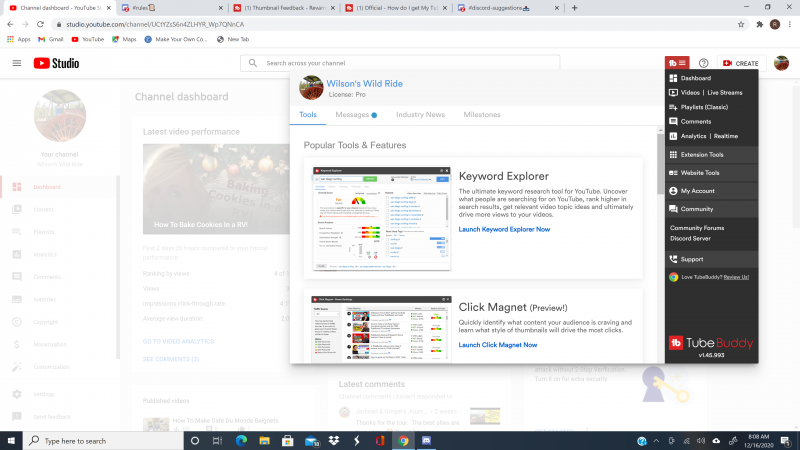Image resolution: width=800 pixels, height=450 pixels.
Task: Open Chrome from the Windows taskbar
Action: pos(403,440)
